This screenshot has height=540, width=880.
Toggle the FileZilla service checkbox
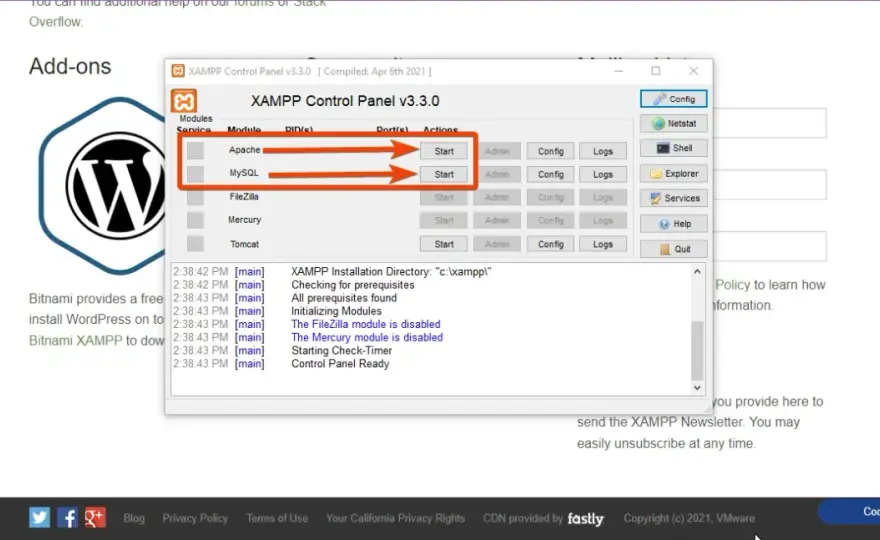195,197
